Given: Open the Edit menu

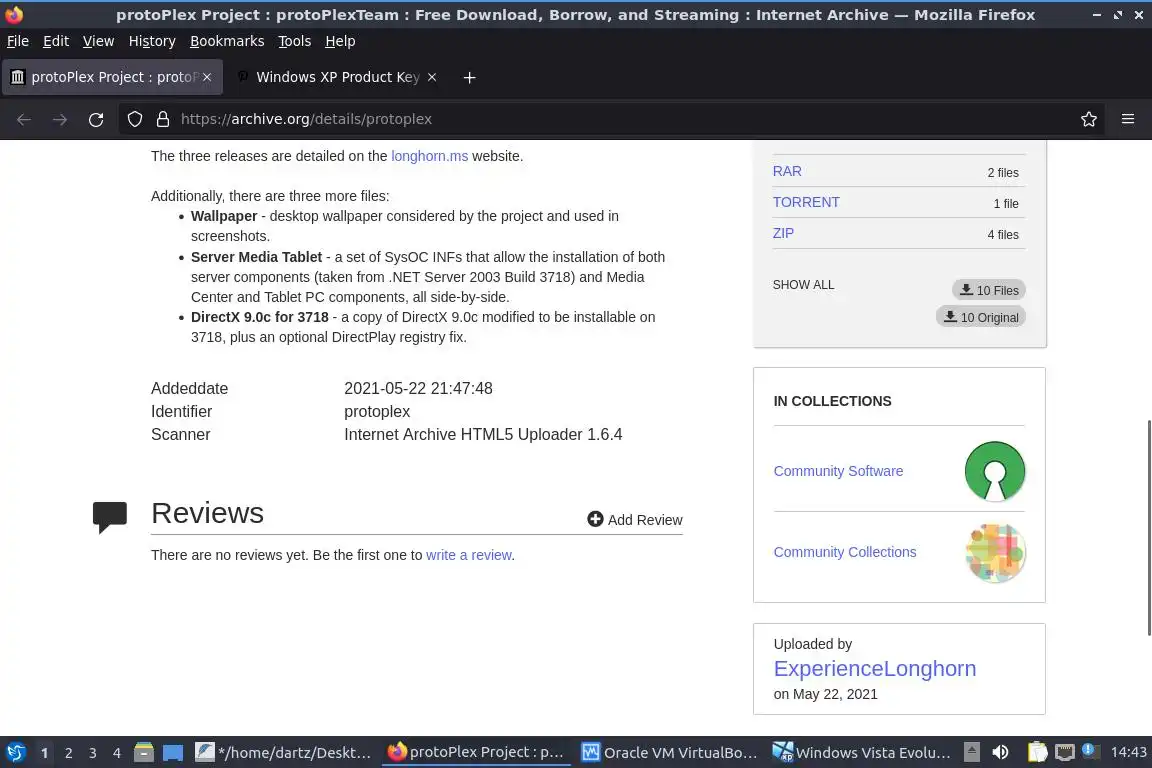Looking at the screenshot, I should pos(56,41).
